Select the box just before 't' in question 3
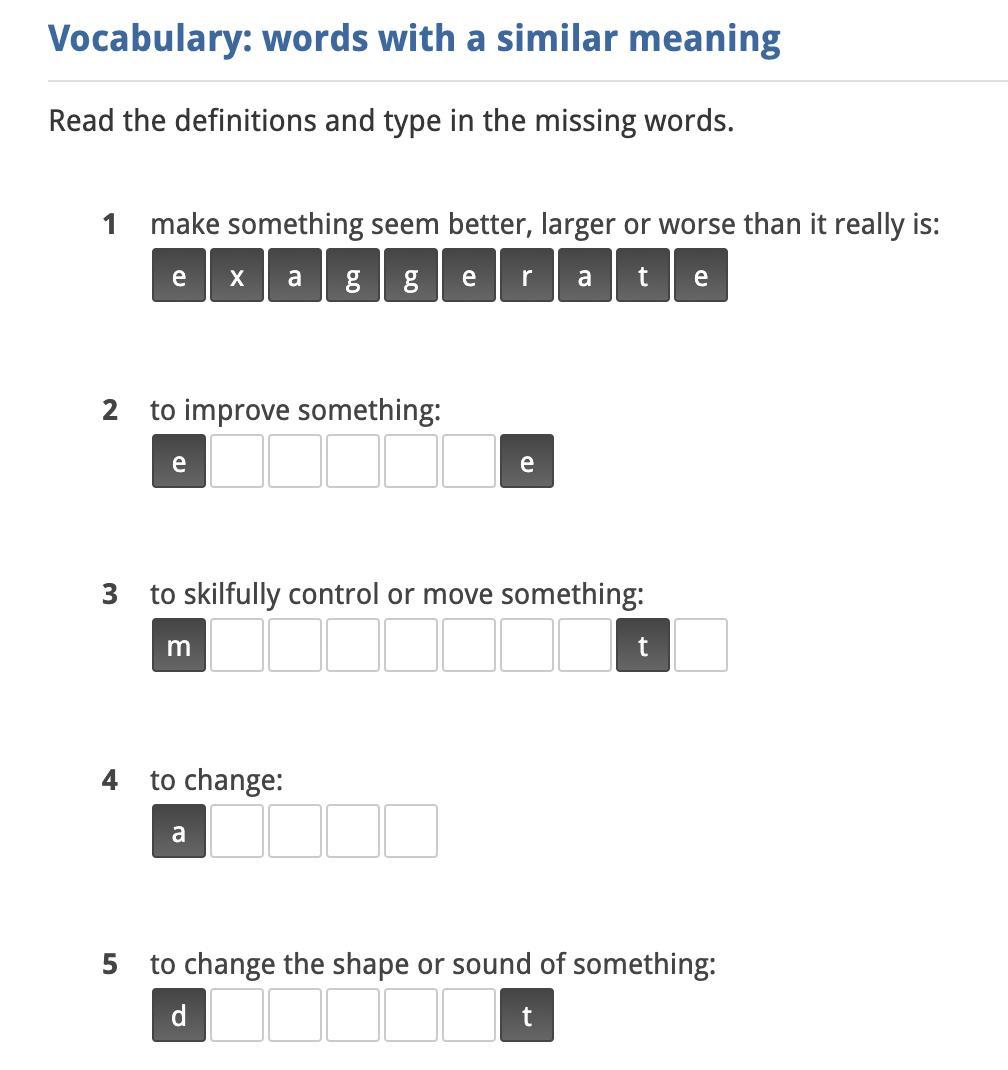 pyautogui.click(x=585, y=645)
